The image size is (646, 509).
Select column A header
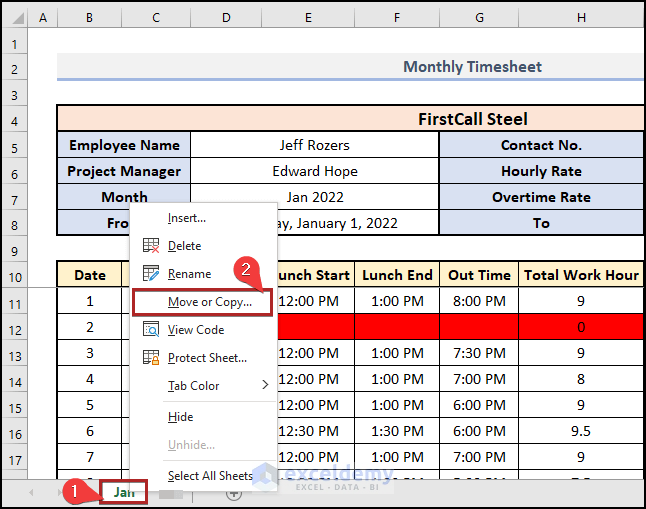pyautogui.click(x=43, y=18)
